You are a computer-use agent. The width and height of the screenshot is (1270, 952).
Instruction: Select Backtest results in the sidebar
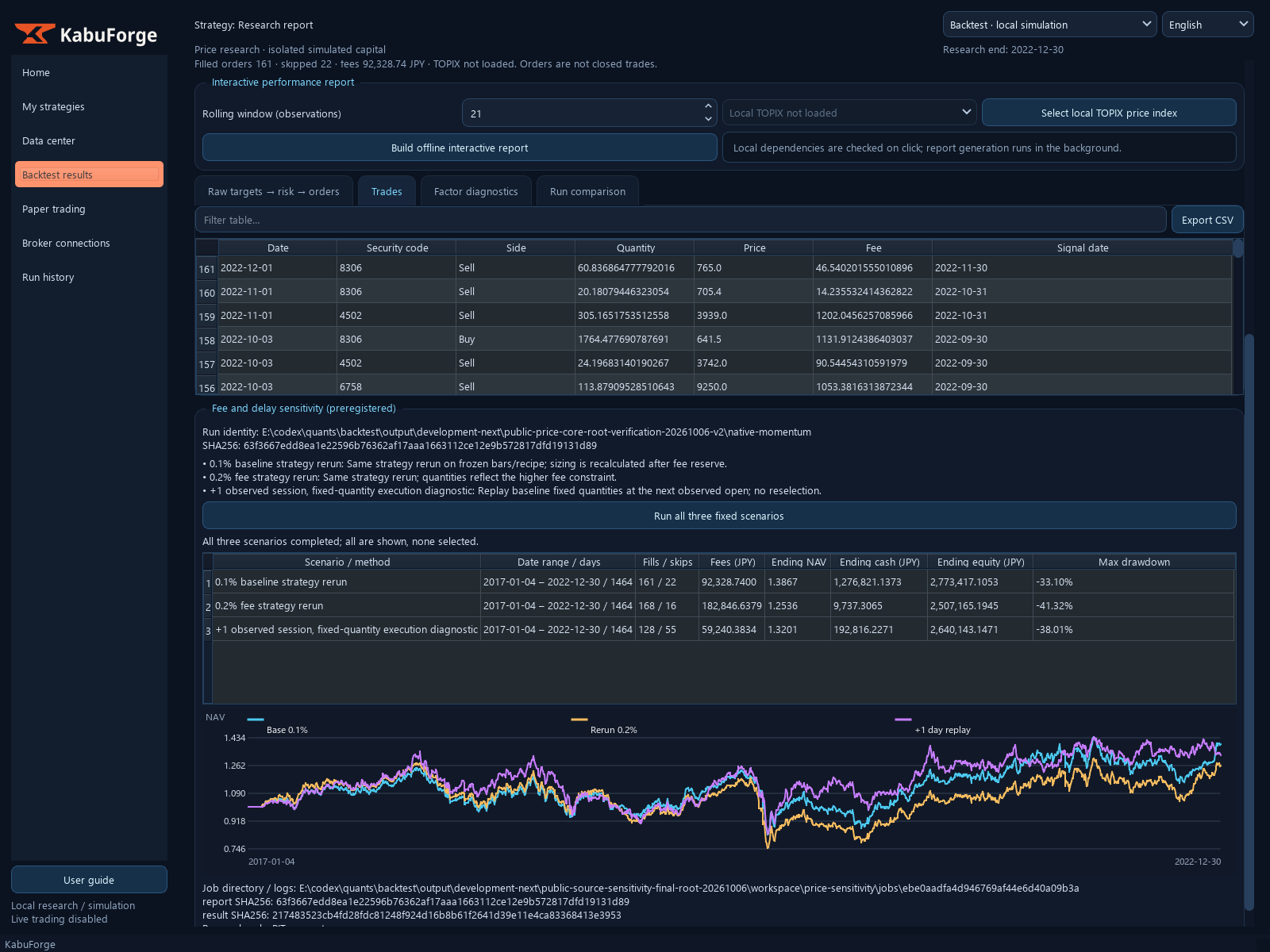tap(89, 175)
